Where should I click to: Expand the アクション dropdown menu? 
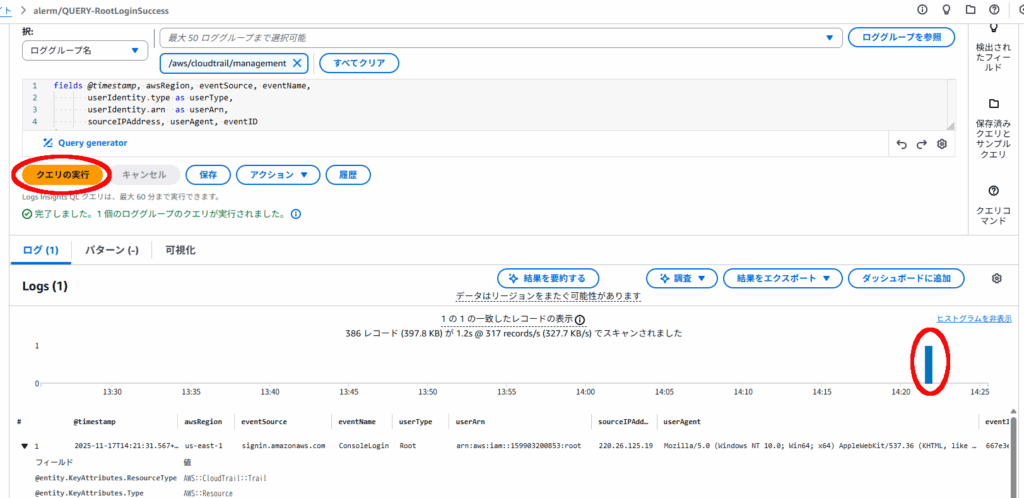pyautogui.click(x=278, y=175)
